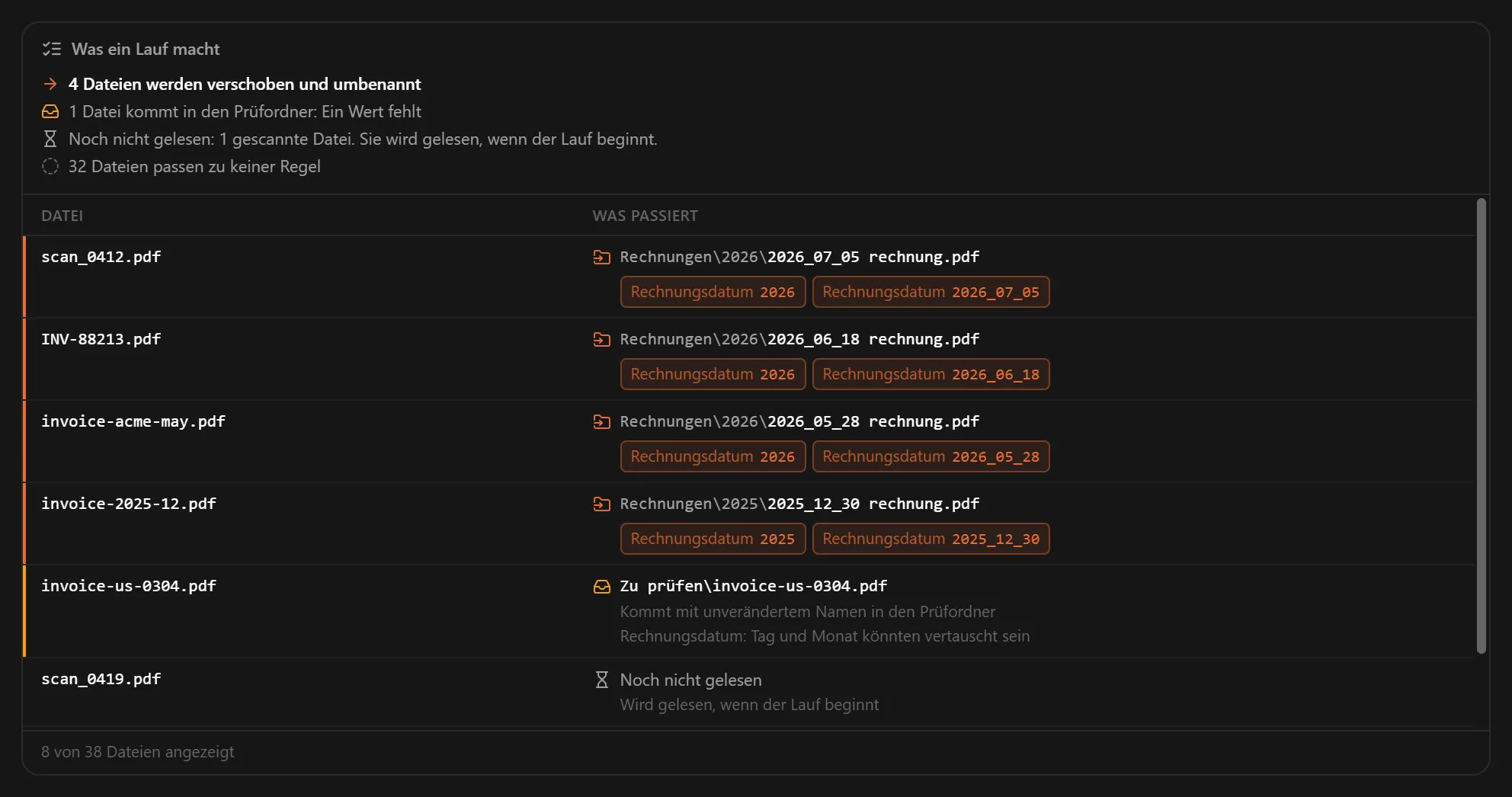
Task: Click the target path '2025_12_30 rechnung.pdf'
Action: pyautogui.click(x=873, y=504)
